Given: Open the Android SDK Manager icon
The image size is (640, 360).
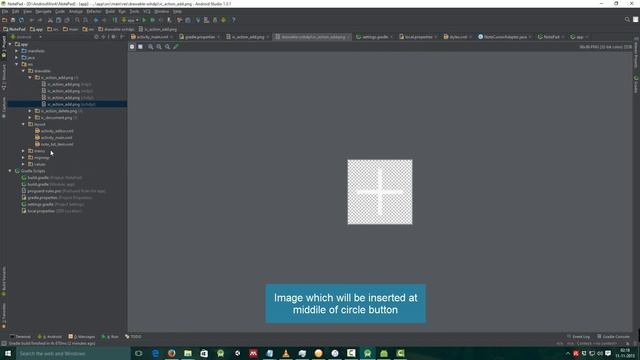Looking at the screenshot, I should (x=215, y=20).
